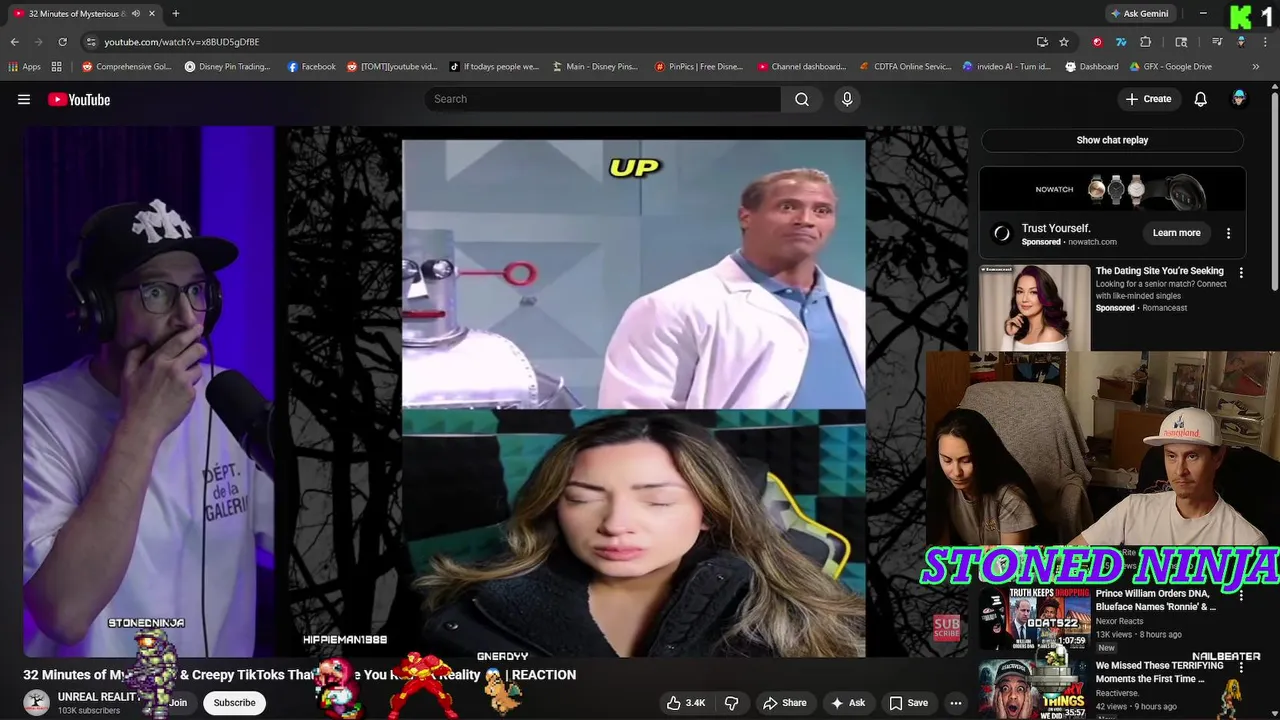Share the video

[x=784, y=703]
